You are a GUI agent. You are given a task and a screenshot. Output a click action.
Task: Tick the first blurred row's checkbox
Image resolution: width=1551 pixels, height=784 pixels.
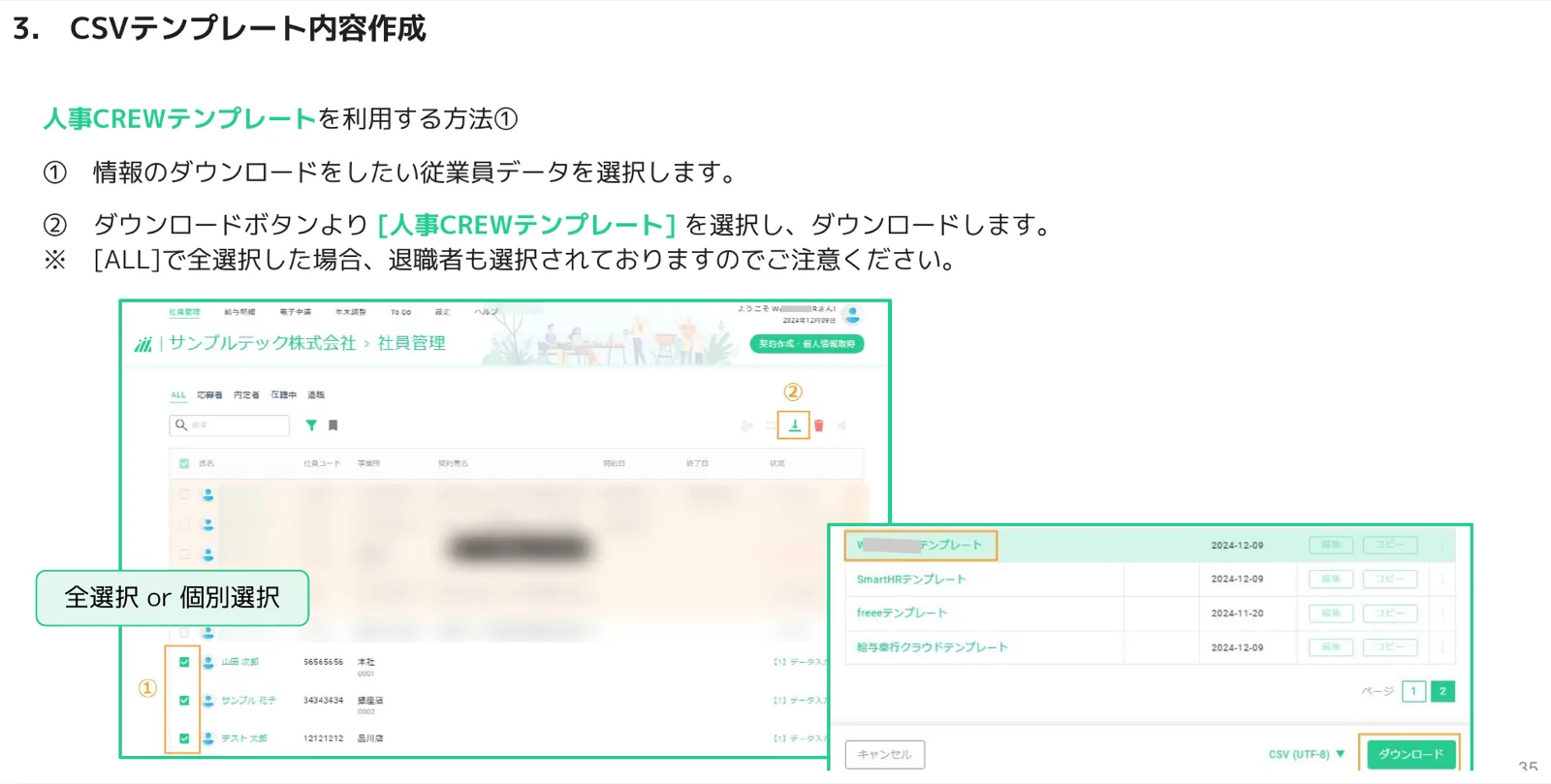coord(184,494)
